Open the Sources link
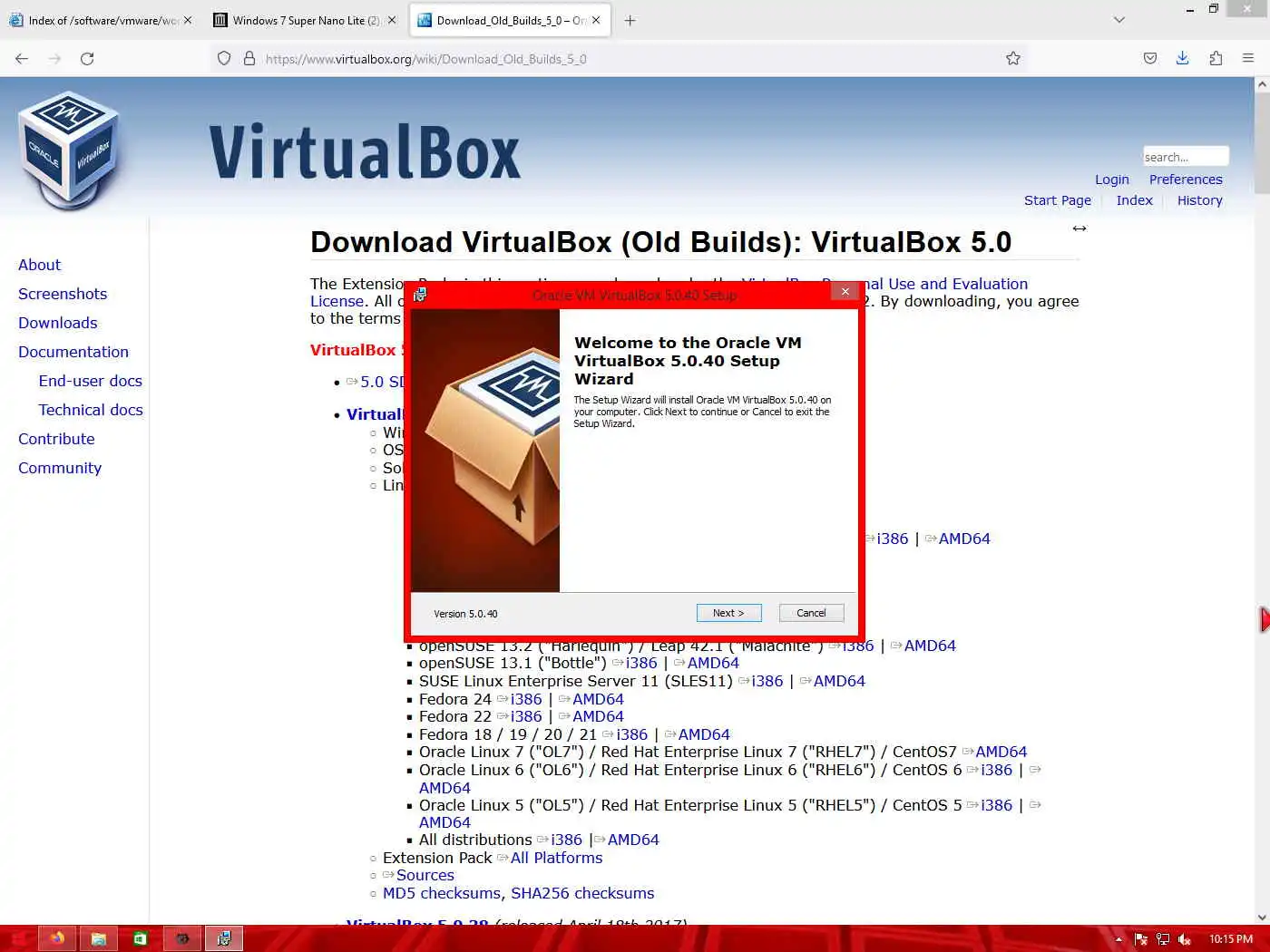This screenshot has height=952, width=1270. pos(425,875)
